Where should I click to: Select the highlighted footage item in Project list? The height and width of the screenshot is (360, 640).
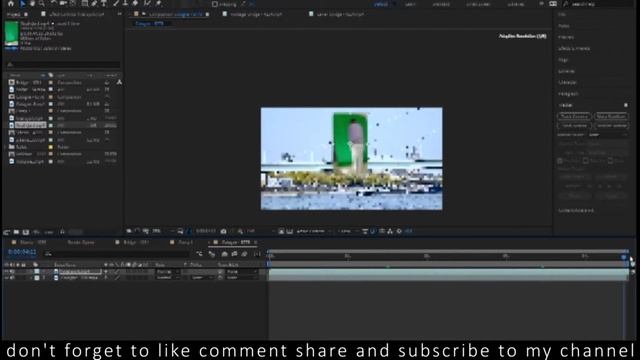(31, 125)
